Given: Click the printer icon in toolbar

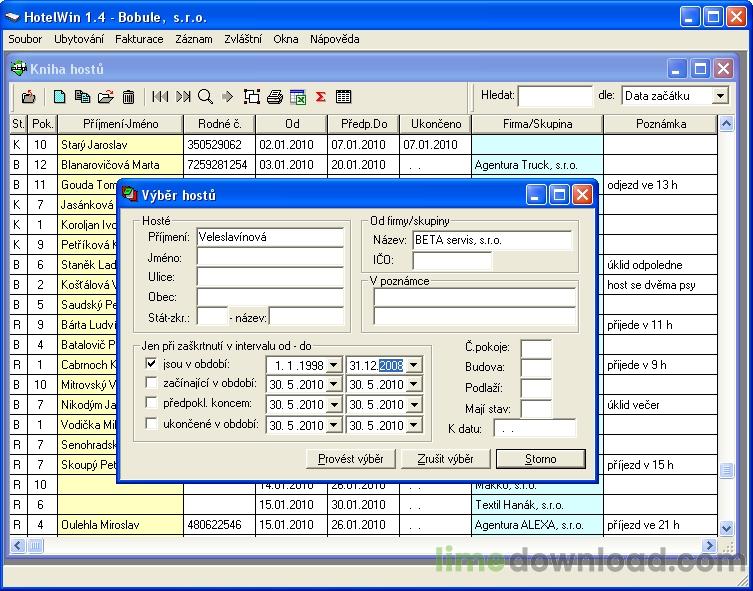Looking at the screenshot, I should [274, 97].
